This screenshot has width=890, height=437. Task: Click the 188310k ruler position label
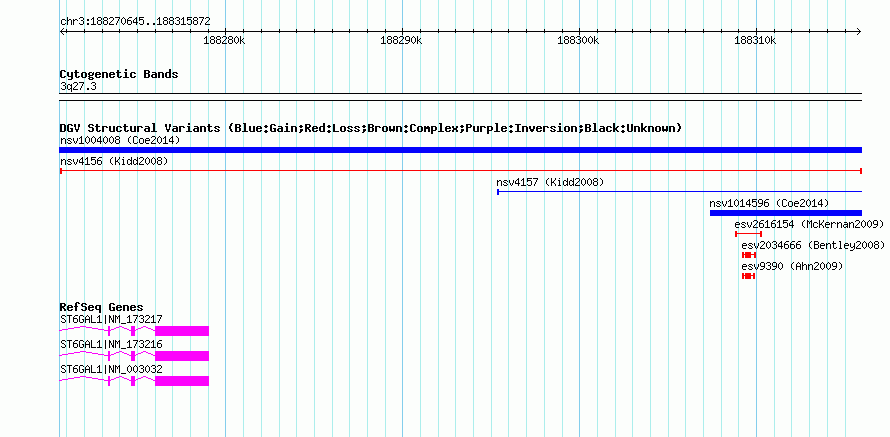(x=755, y=41)
